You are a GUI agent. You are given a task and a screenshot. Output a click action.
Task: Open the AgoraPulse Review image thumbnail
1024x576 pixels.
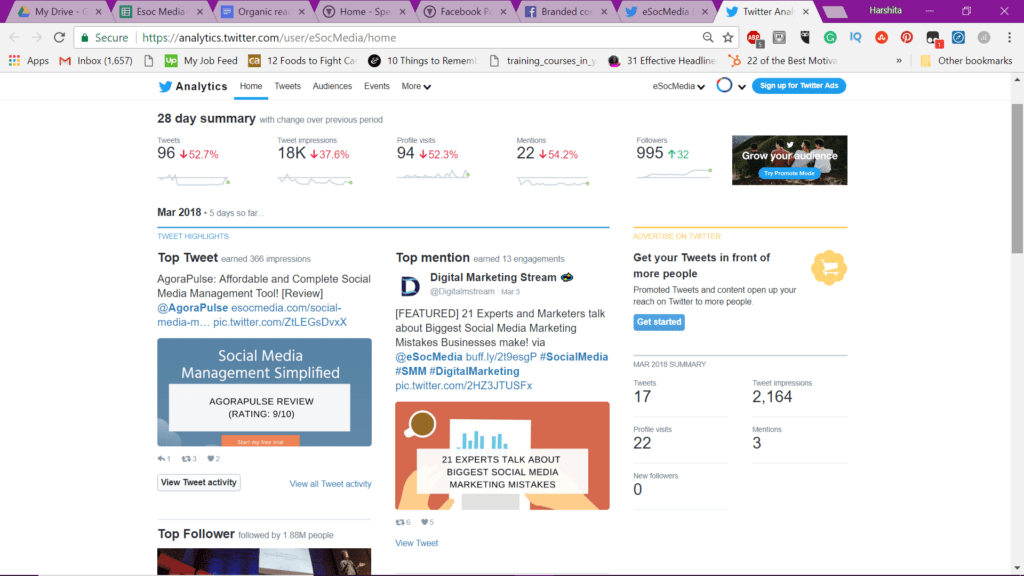(264, 392)
